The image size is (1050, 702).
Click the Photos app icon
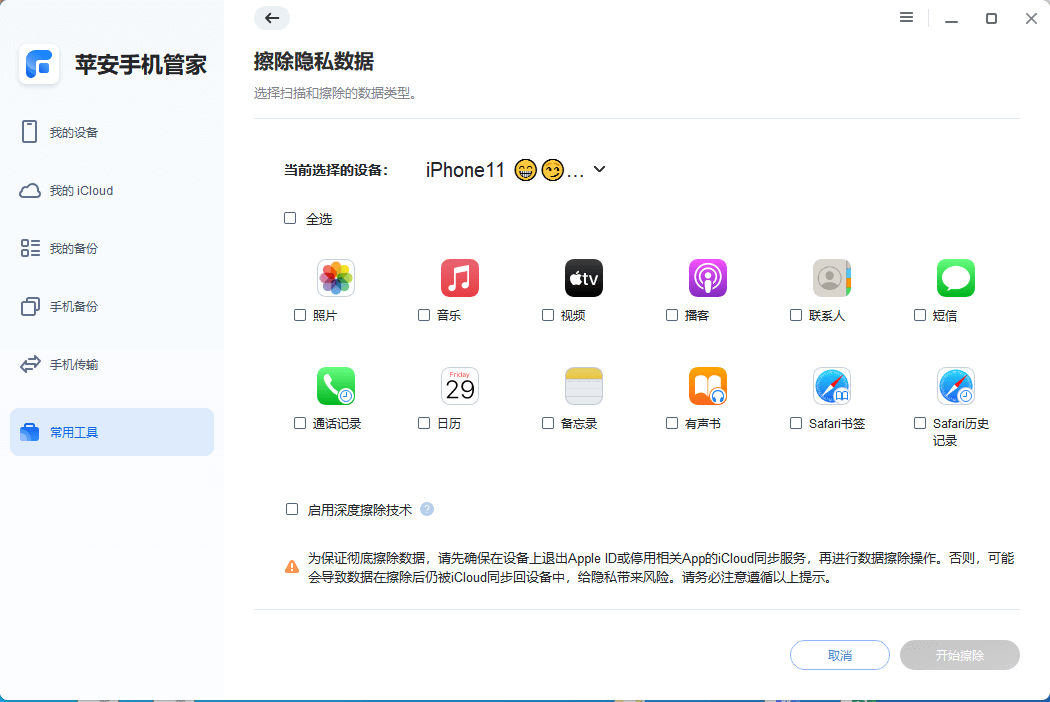[x=335, y=278]
